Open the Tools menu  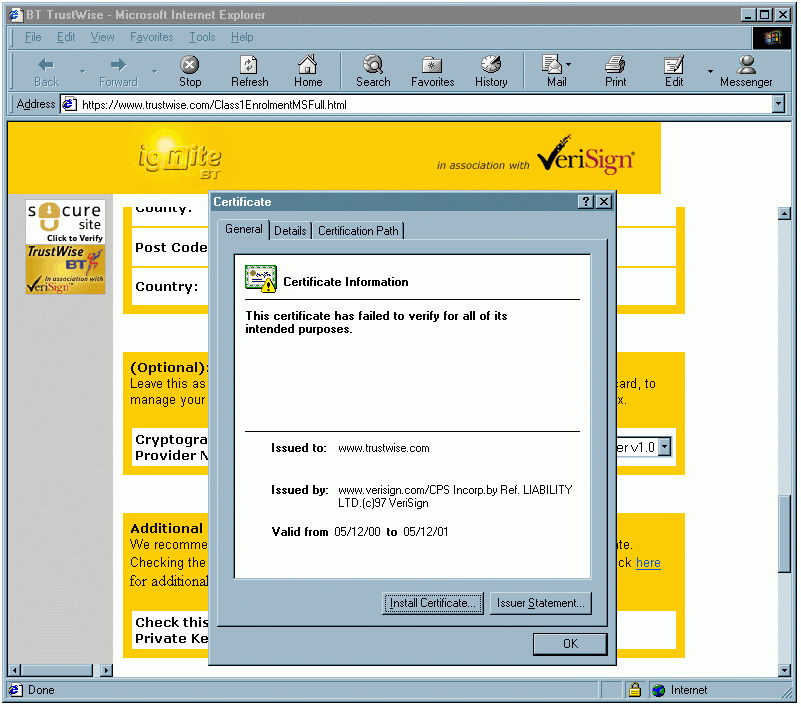[x=202, y=37]
